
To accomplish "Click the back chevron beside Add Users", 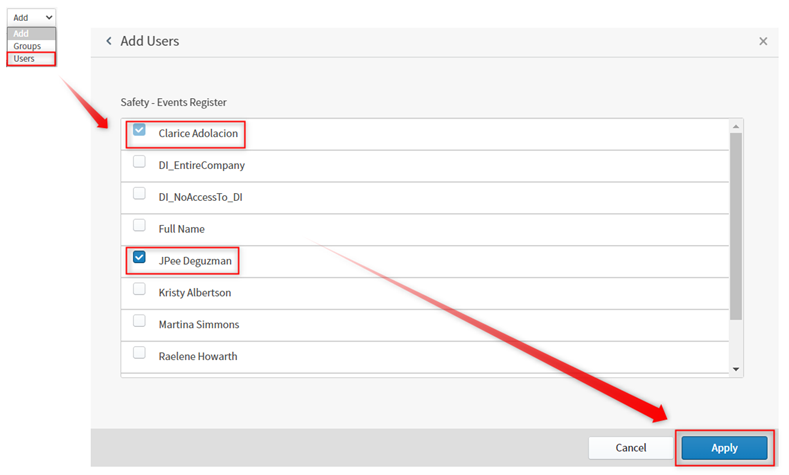I will click(108, 41).
